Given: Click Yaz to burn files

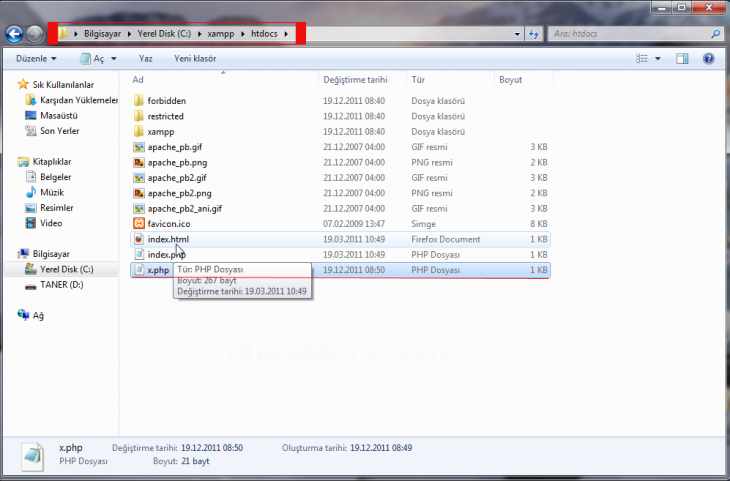Looking at the screenshot, I should 145,58.
